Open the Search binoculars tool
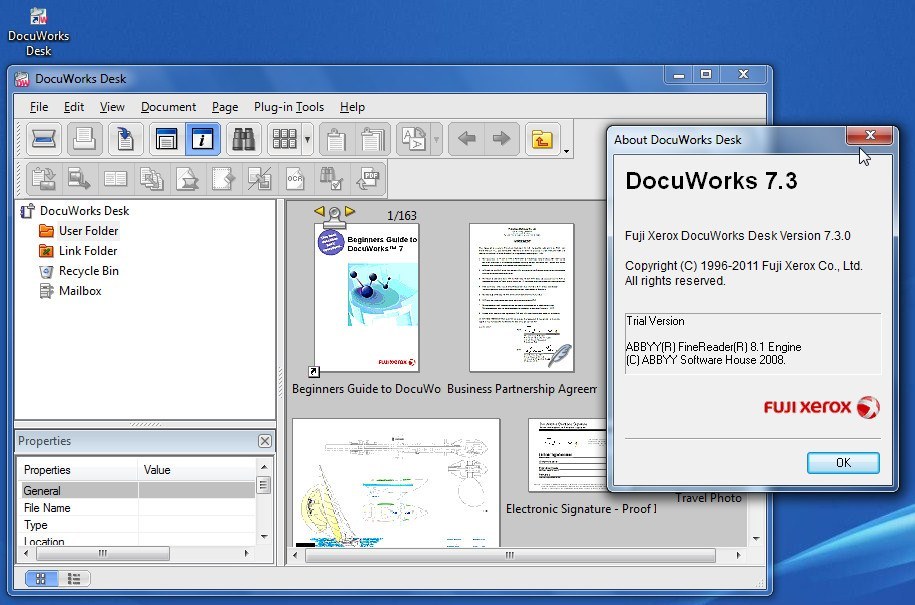Viewport: 915px width, 605px height. [242, 139]
